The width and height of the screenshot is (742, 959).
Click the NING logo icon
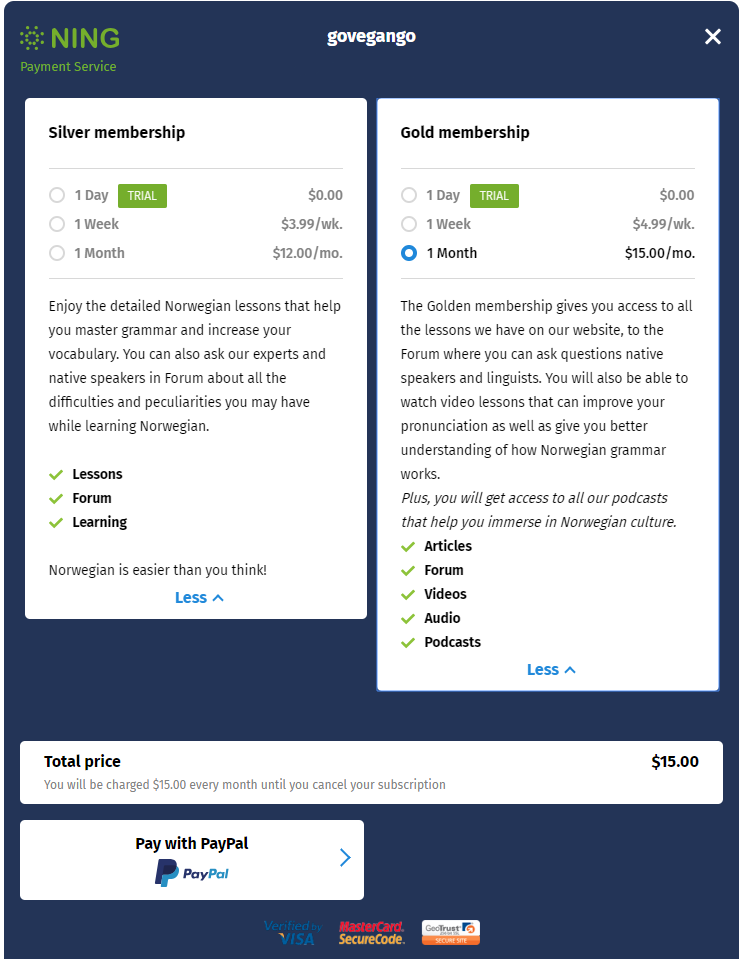tap(32, 38)
